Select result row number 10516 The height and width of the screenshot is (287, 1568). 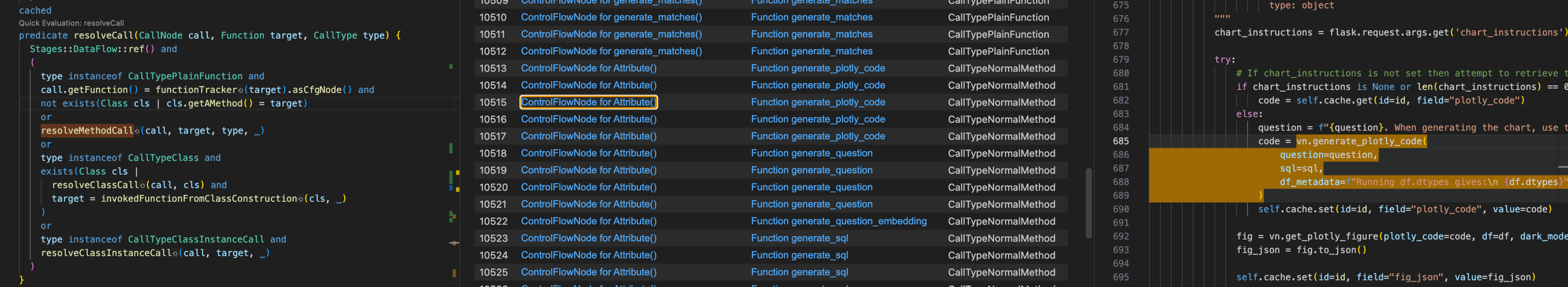492,119
